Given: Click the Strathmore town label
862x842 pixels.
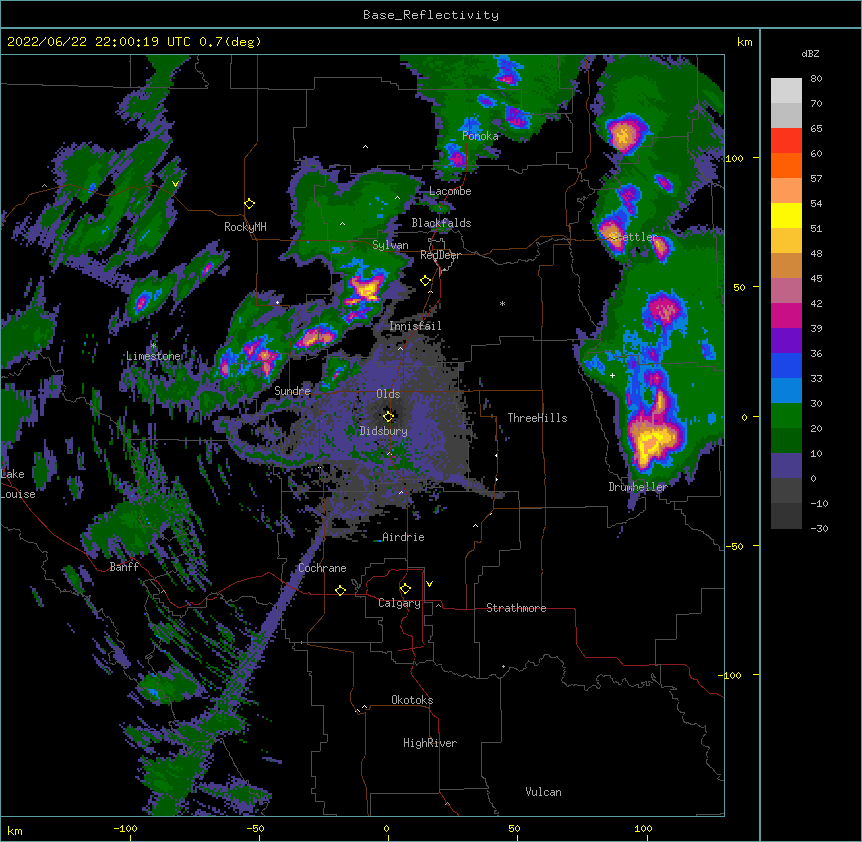Looking at the screenshot, I should 516,608.
